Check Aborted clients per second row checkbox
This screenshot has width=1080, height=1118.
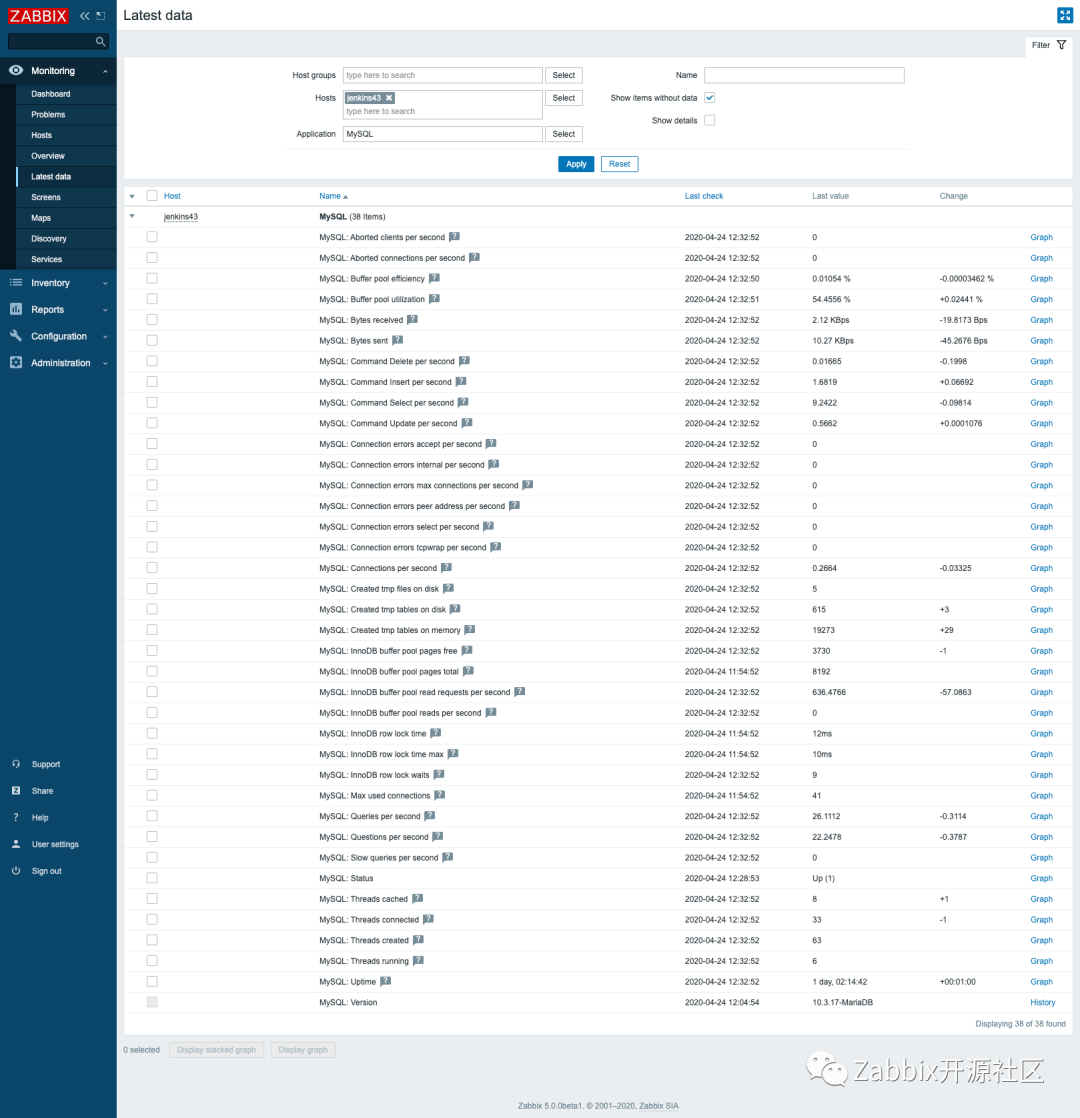pyautogui.click(x=152, y=237)
